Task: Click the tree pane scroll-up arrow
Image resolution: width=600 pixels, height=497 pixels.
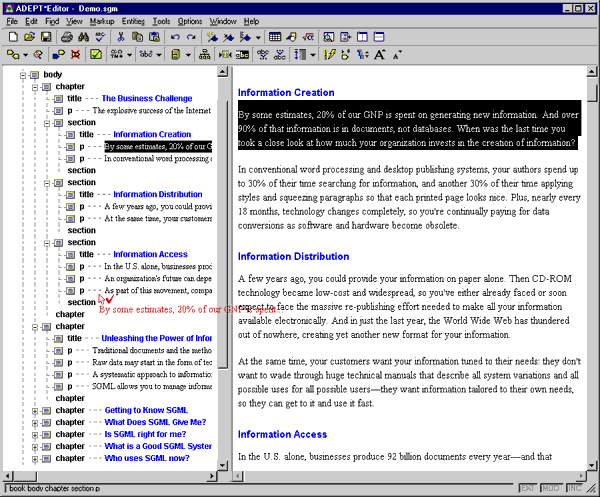Action: (x=223, y=72)
